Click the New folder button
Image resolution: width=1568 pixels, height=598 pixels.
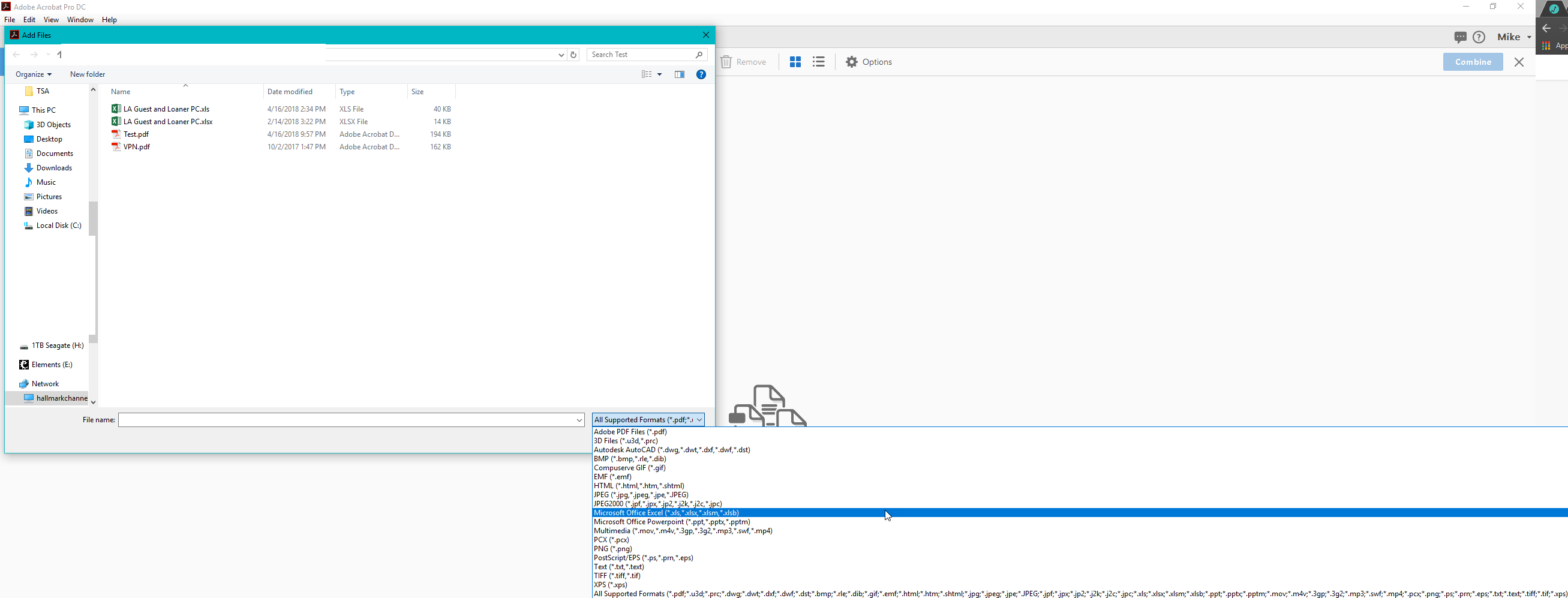[x=88, y=74]
